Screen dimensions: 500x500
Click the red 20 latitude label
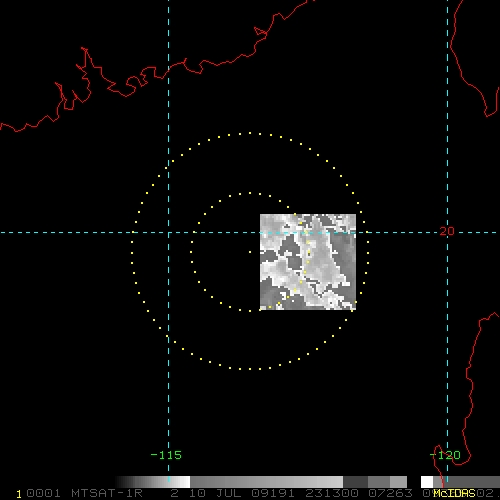447,231
